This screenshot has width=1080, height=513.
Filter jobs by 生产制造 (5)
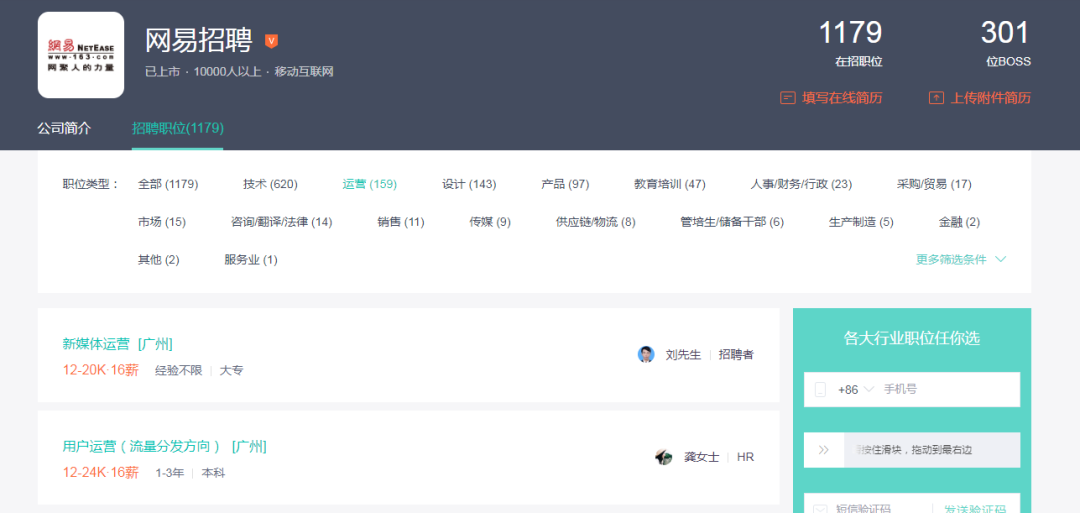(x=862, y=222)
